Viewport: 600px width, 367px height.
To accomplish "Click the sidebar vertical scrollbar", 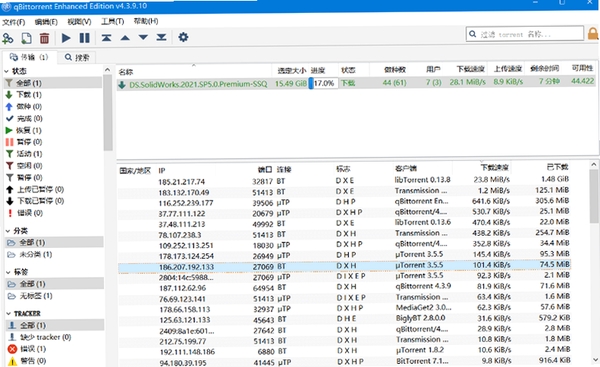I will coord(108,113).
